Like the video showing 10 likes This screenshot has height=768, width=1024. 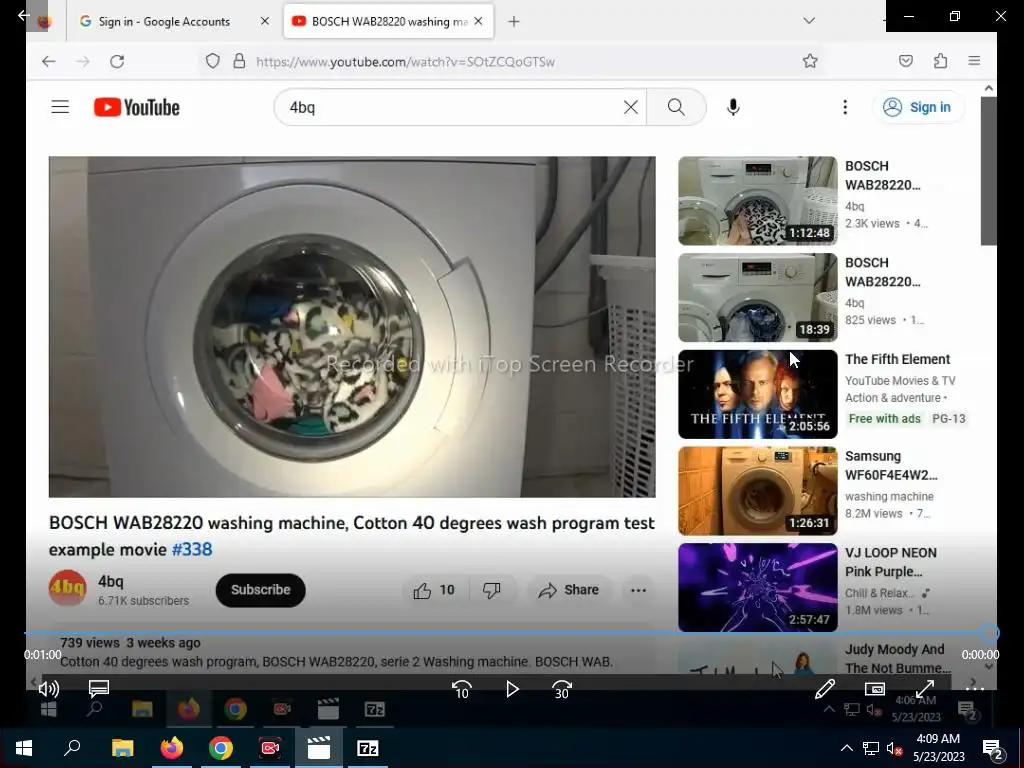(434, 590)
